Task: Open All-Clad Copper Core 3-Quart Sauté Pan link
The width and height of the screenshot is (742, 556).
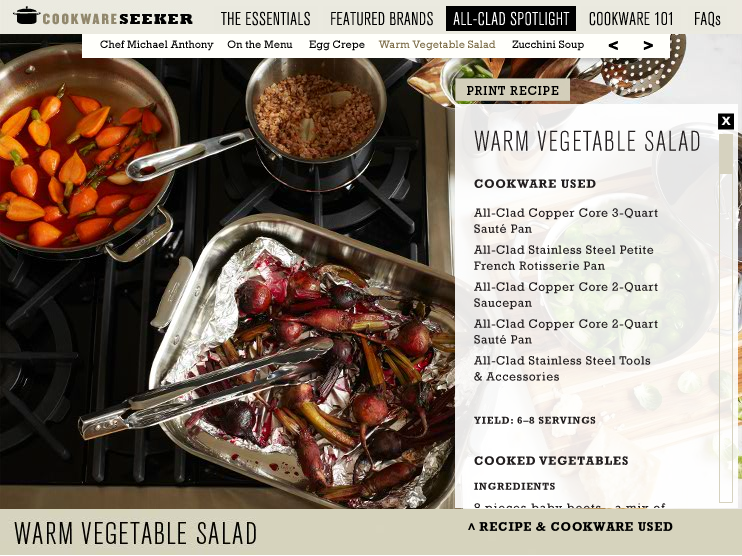Action: click(x=565, y=221)
